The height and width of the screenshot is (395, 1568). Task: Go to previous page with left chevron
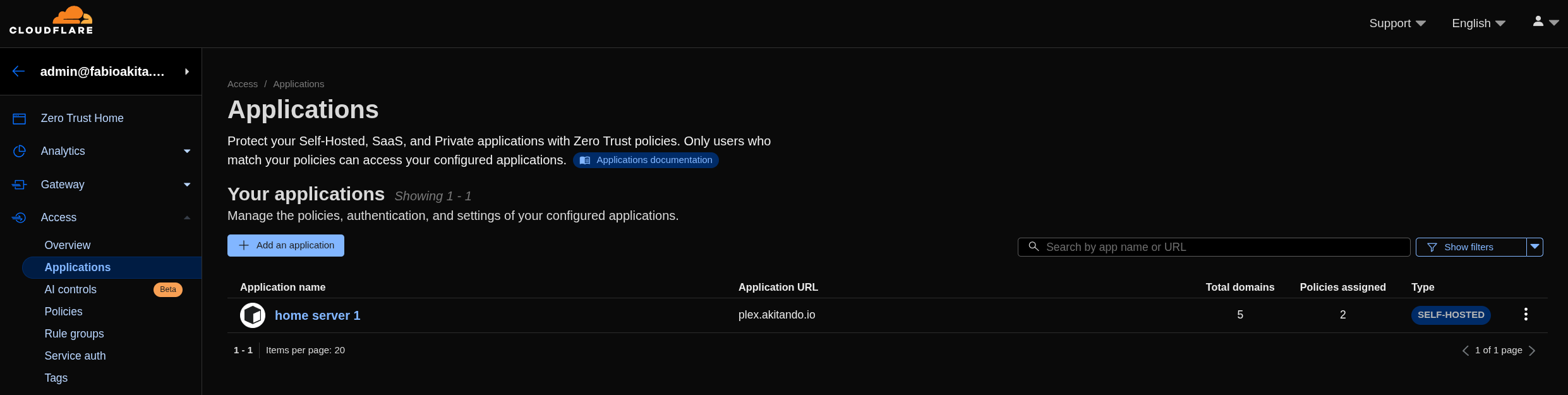coord(1466,351)
